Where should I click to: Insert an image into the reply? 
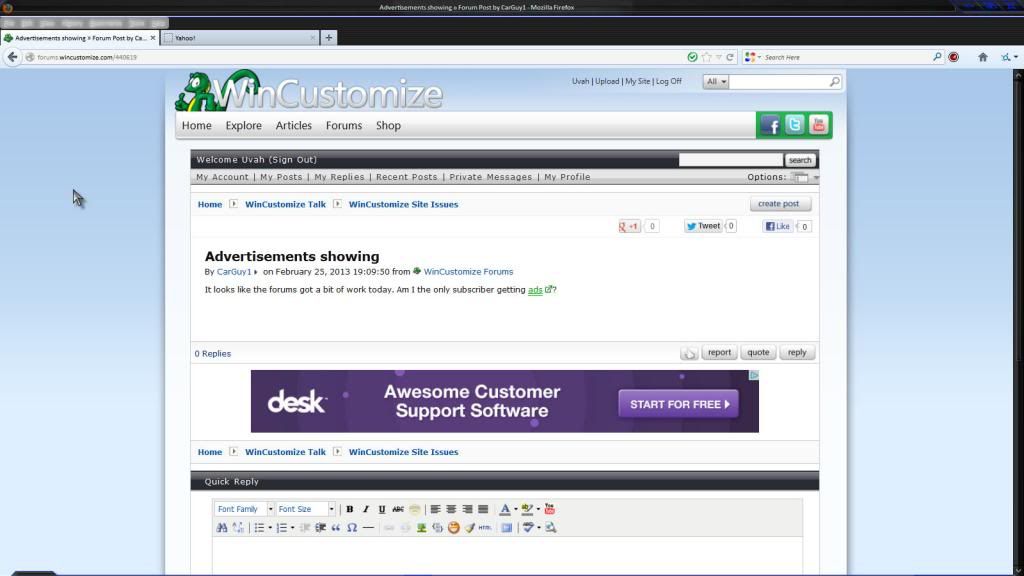(x=422, y=528)
